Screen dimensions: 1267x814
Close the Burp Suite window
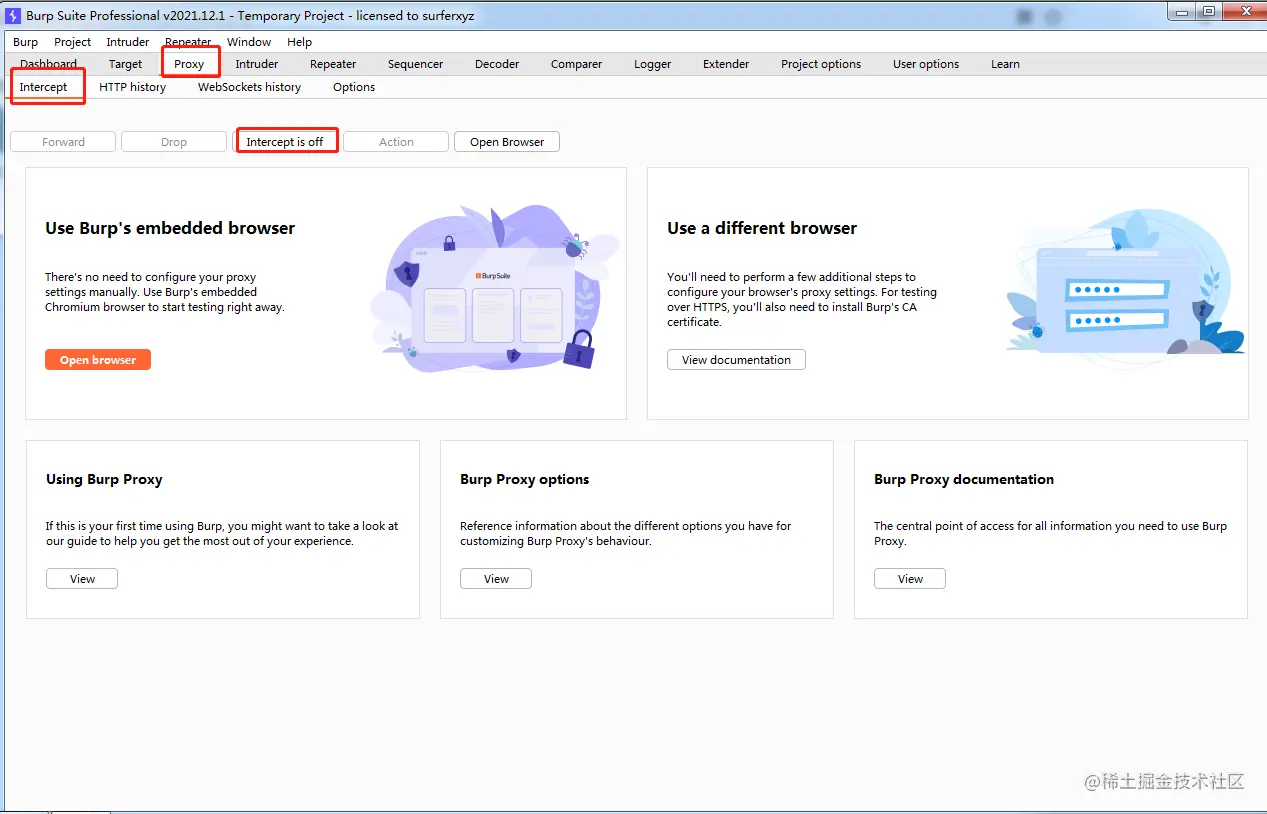[x=1245, y=11]
